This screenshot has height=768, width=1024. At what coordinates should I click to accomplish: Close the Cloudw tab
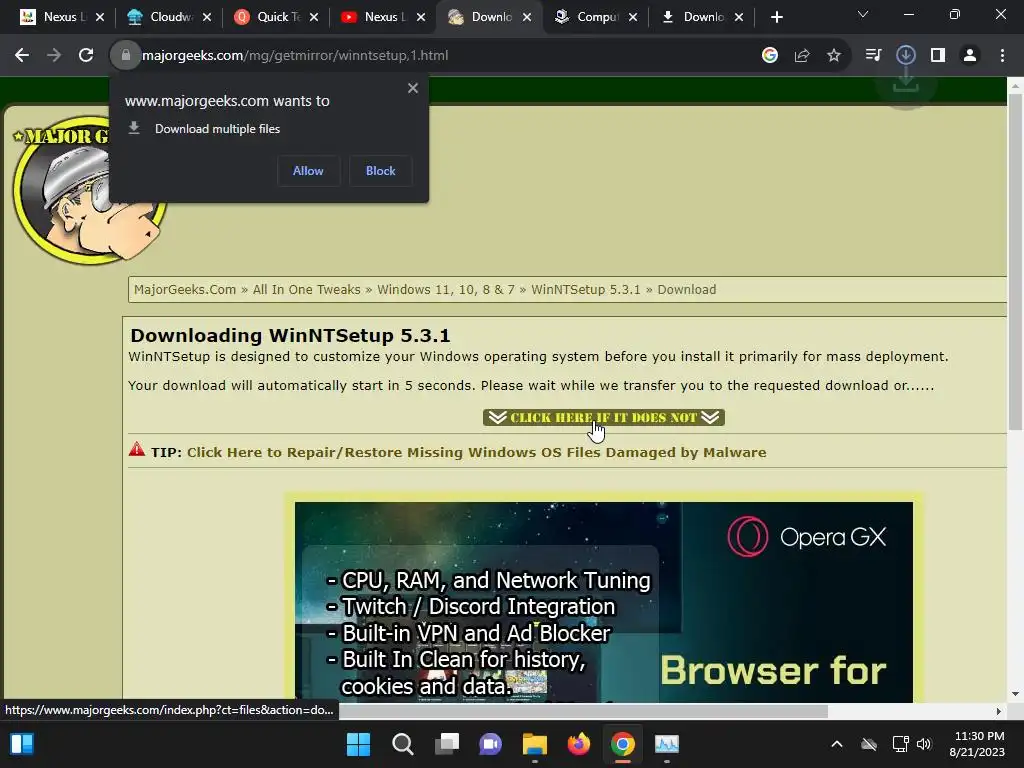(x=207, y=18)
